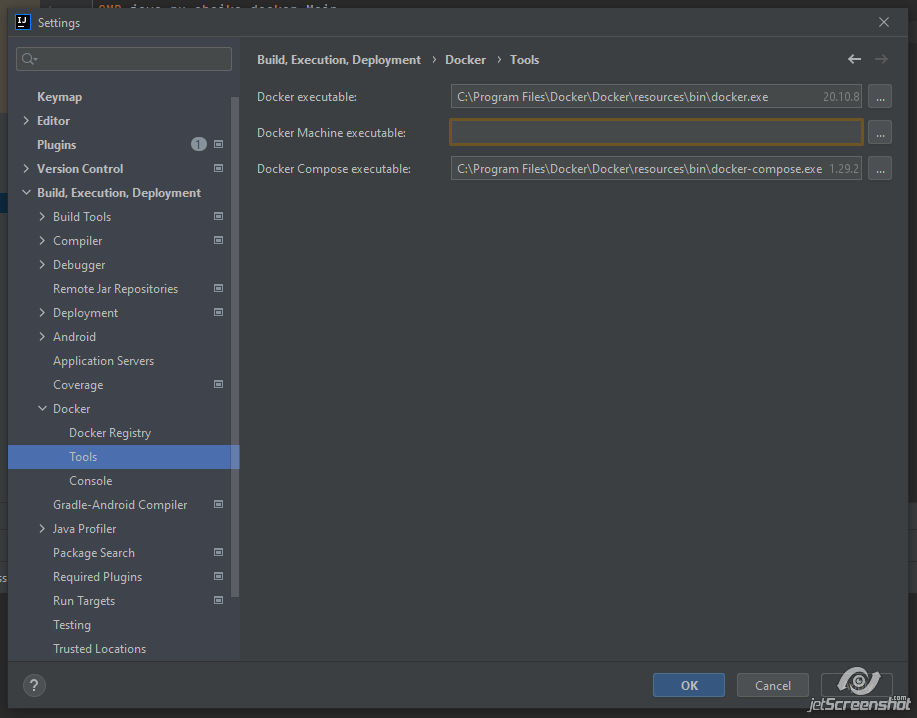The image size is (917, 718).
Task: Select Gradle-Android Compiler settings
Action: click(119, 504)
